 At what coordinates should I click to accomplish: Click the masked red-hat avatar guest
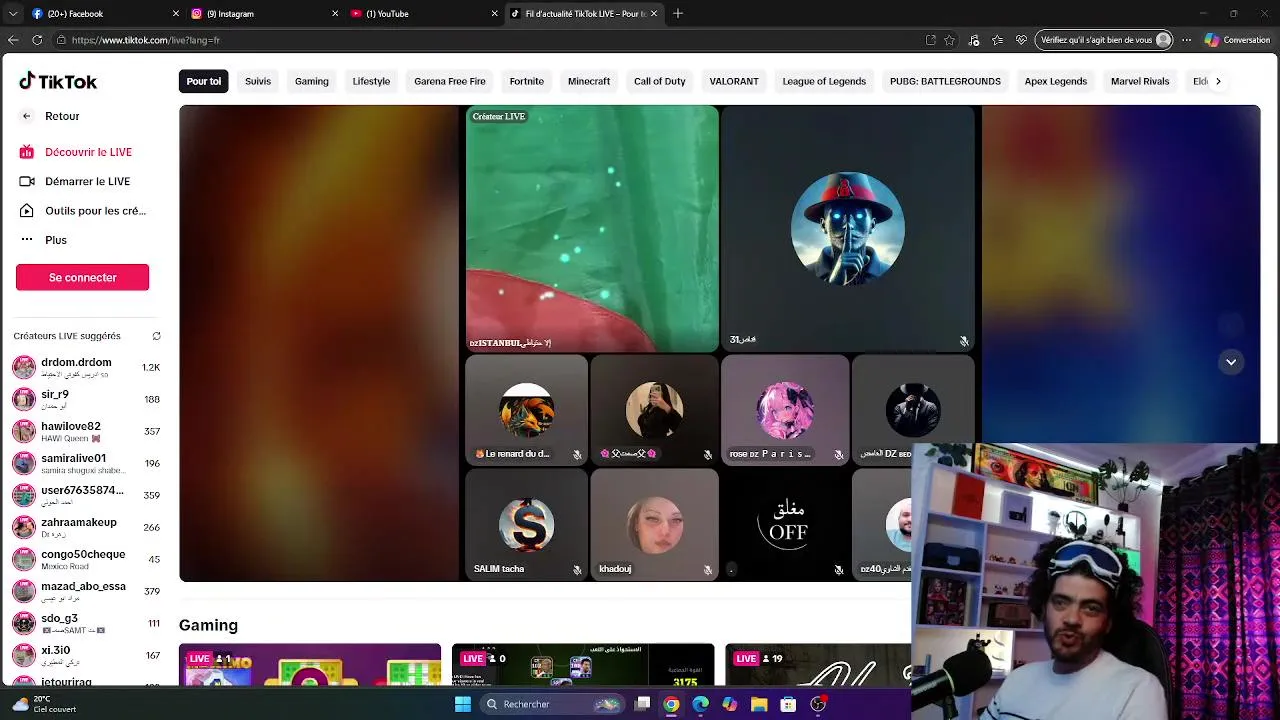848,229
